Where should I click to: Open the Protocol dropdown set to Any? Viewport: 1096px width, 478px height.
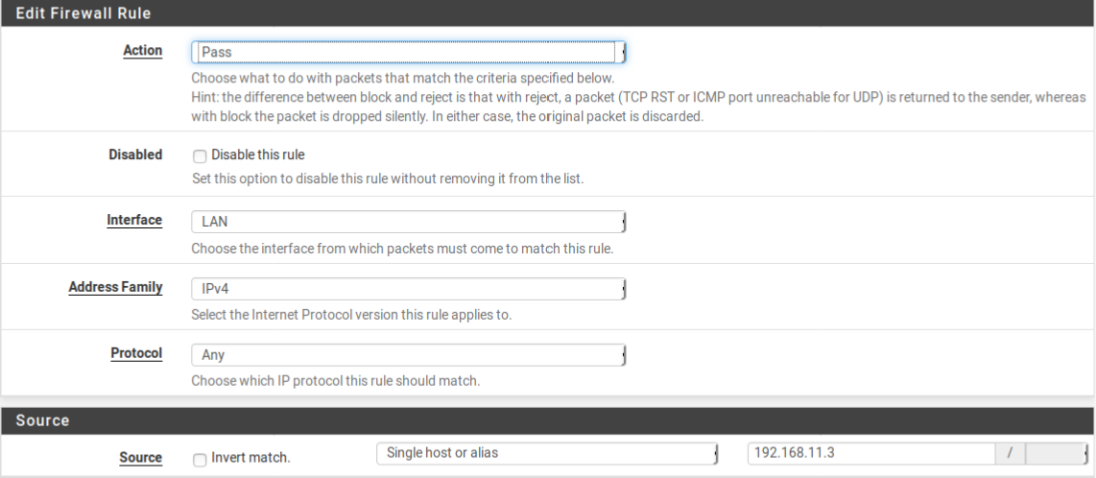[x=407, y=354]
